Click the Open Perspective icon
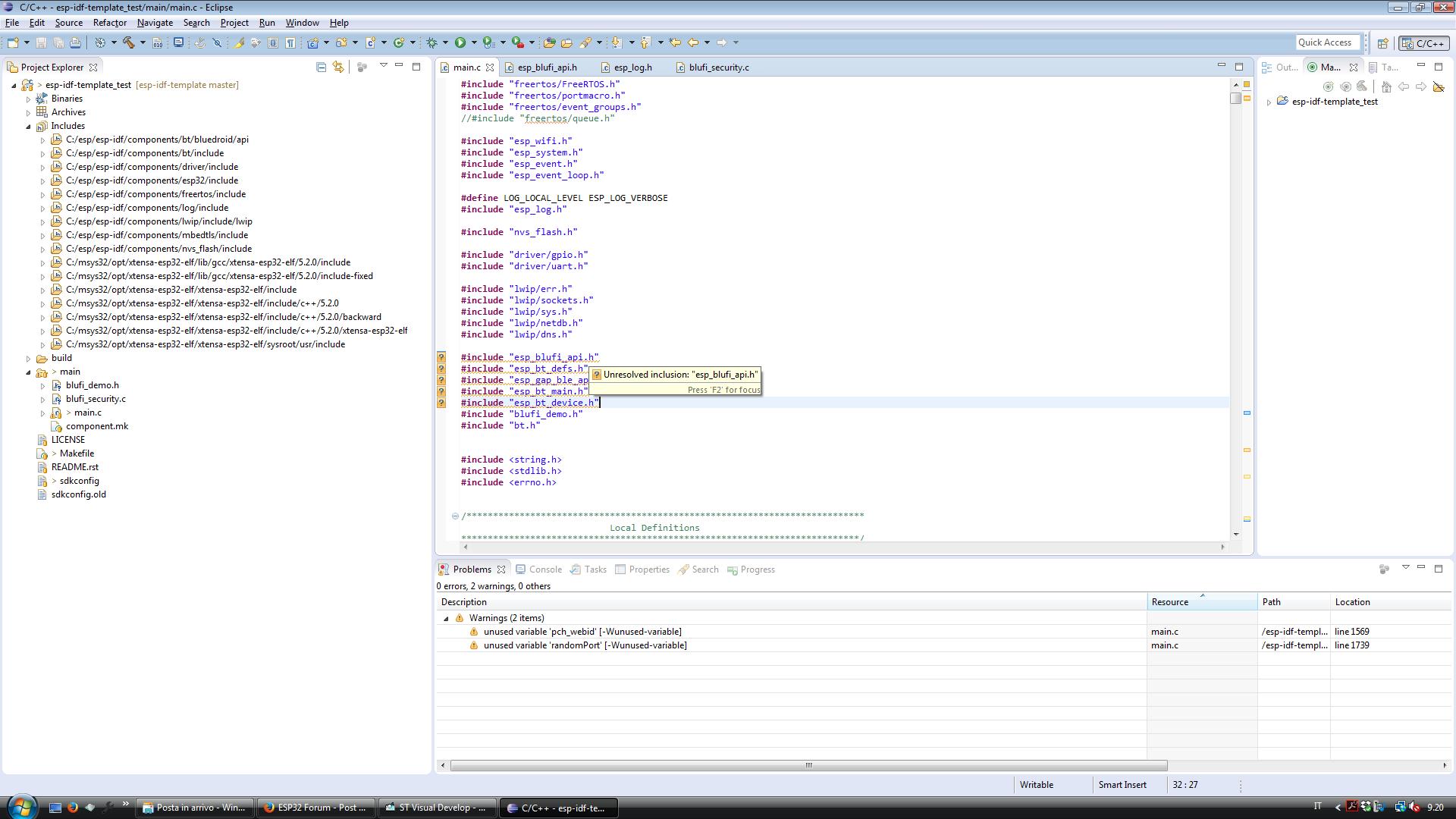Image resolution: width=1456 pixels, height=819 pixels. click(1382, 43)
